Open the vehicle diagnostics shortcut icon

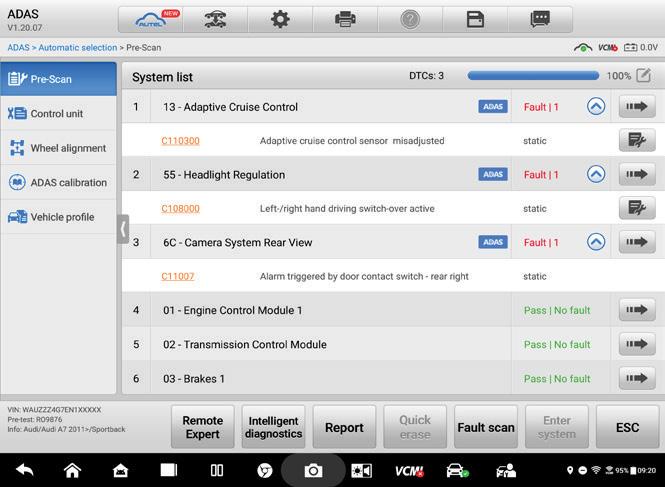pyautogui.click(x=457, y=470)
